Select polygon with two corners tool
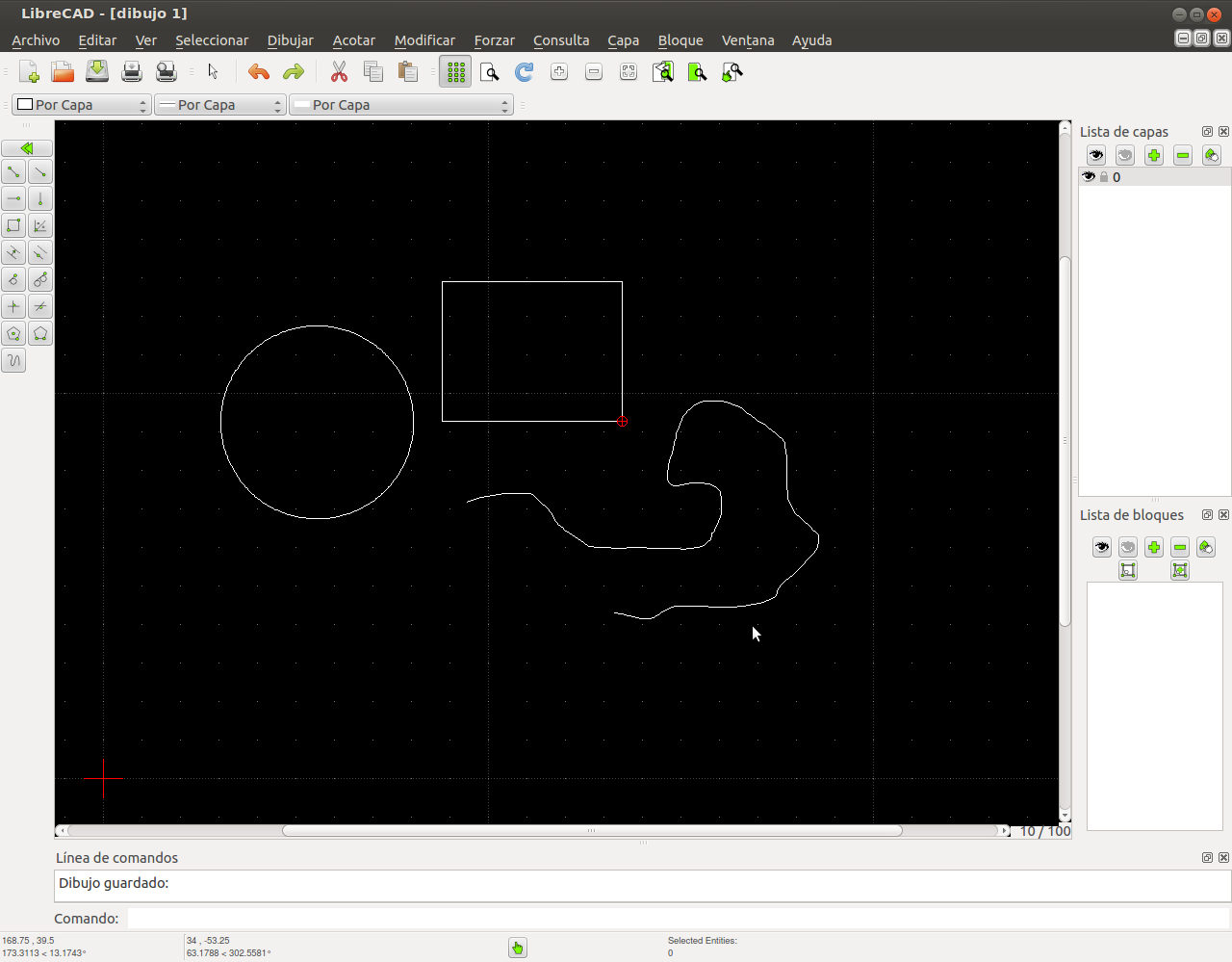The height and width of the screenshot is (962, 1232). [40, 333]
